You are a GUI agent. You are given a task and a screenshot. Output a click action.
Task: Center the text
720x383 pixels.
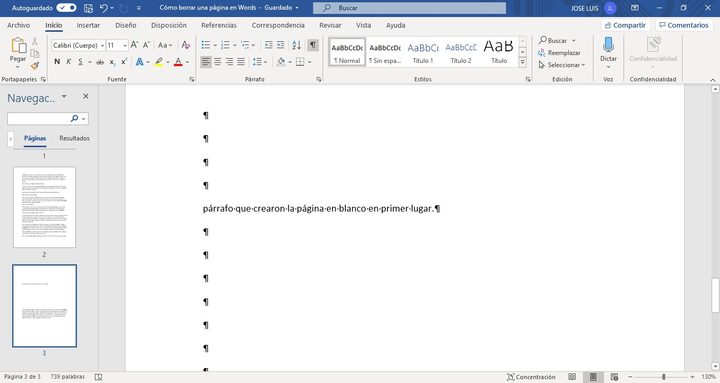point(218,62)
